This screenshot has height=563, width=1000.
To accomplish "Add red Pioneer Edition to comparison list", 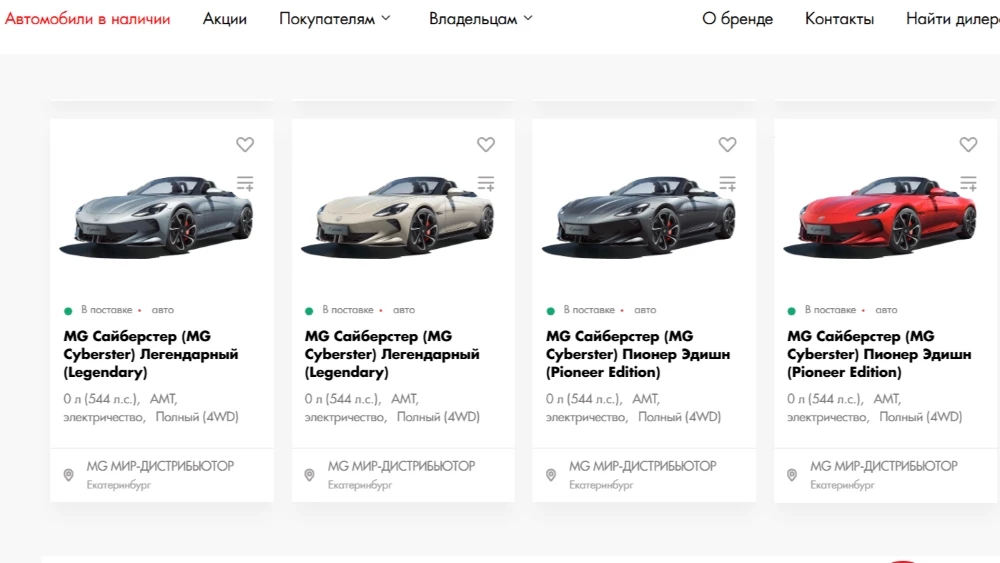I will (968, 184).
